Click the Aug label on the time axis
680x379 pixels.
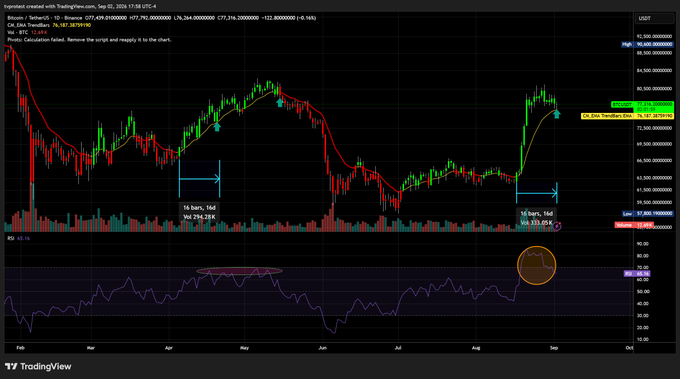pyautogui.click(x=476, y=348)
